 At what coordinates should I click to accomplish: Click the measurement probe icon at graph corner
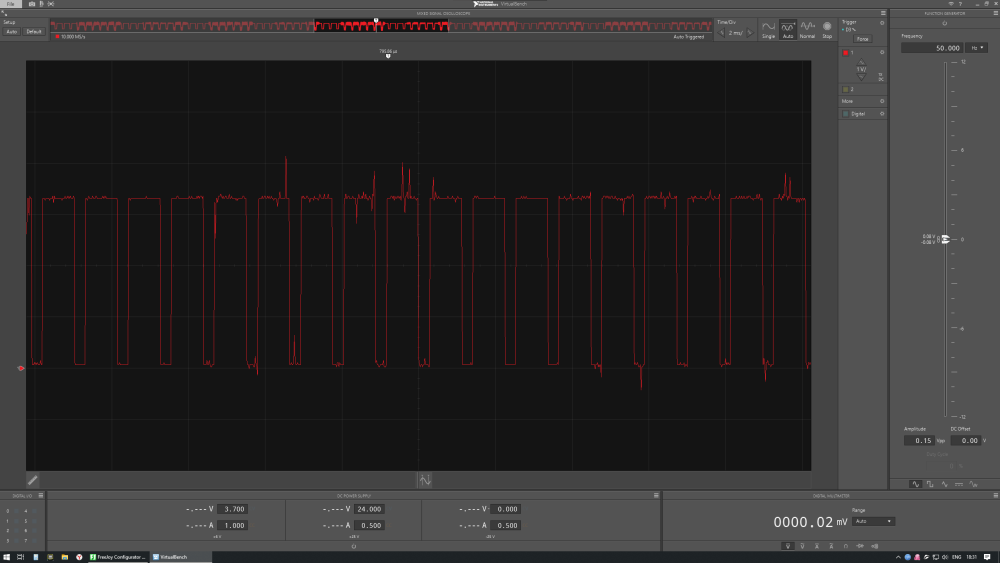click(33, 480)
